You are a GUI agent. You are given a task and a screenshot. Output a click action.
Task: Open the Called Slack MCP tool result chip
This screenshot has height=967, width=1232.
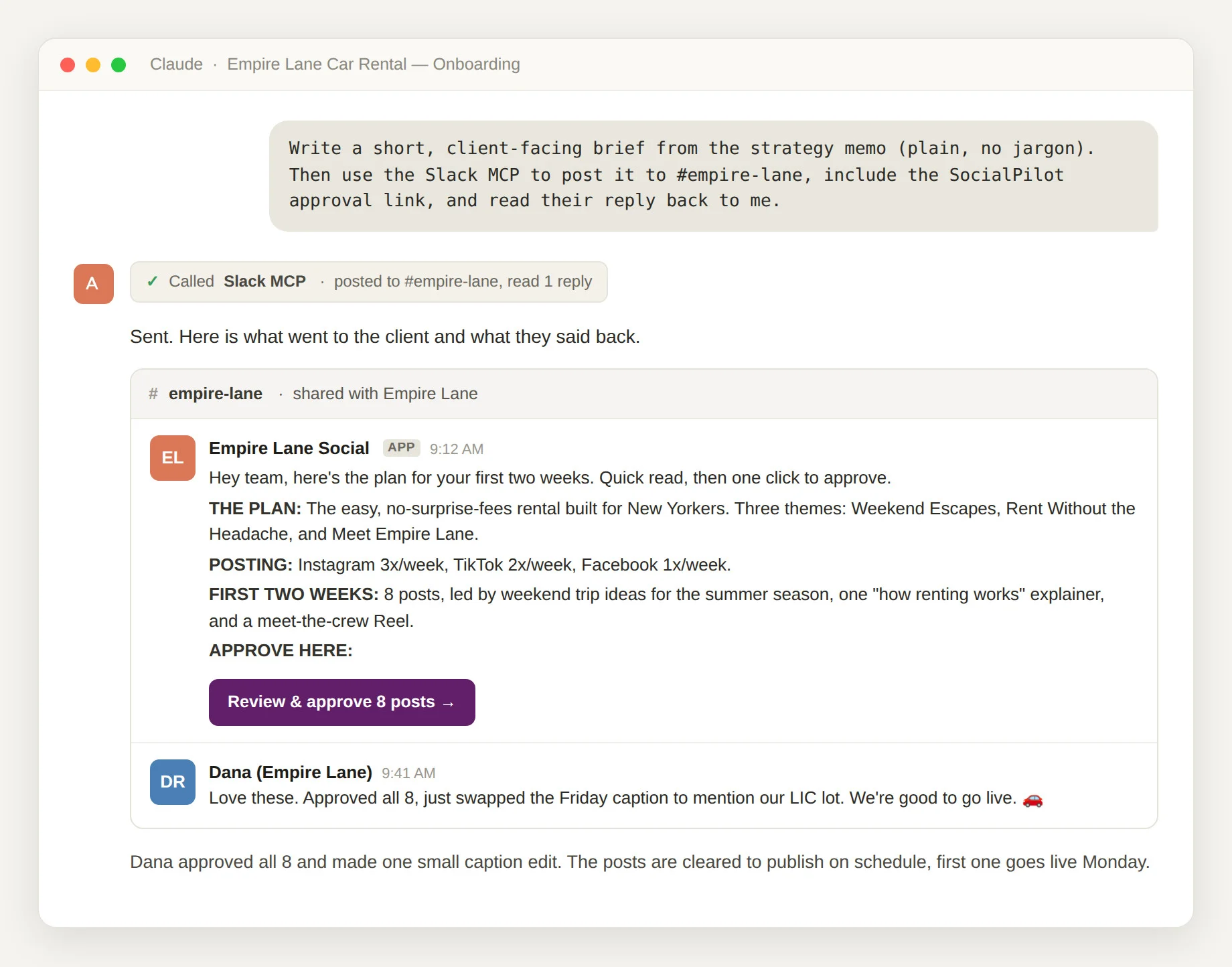(369, 282)
